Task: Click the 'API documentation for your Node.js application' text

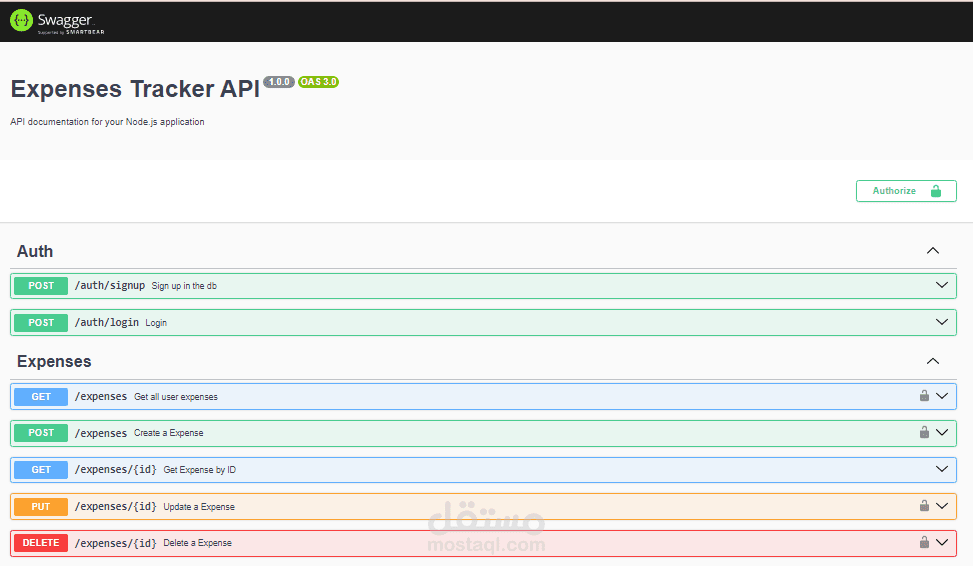Action: (x=107, y=122)
